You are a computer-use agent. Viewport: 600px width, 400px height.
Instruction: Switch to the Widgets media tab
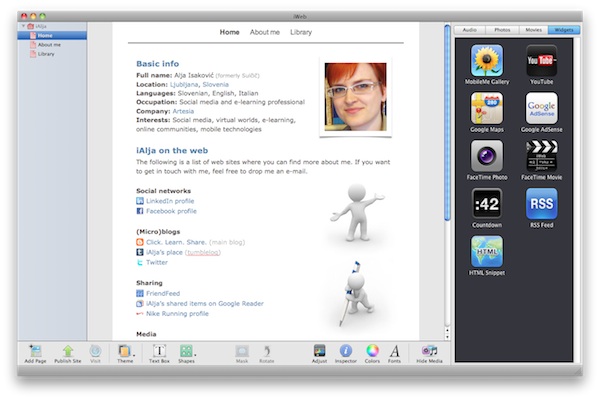click(564, 30)
